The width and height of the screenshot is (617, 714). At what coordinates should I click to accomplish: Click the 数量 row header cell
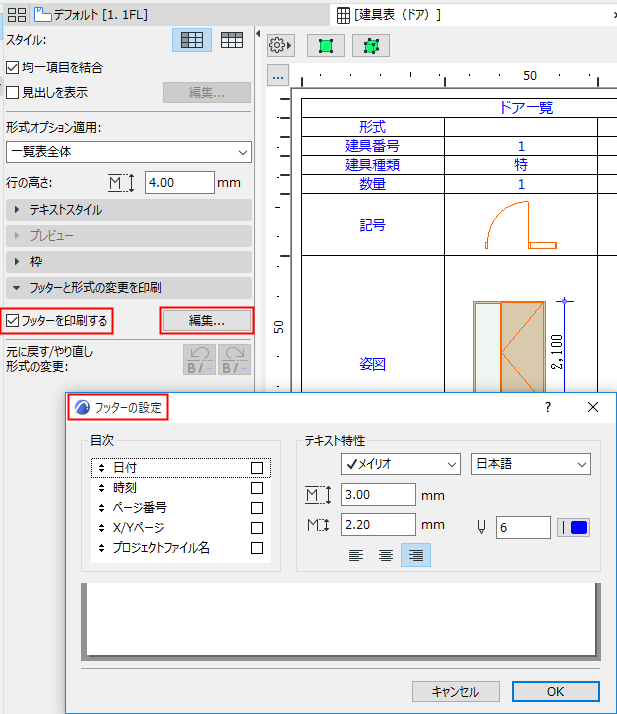pyautogui.click(x=373, y=184)
